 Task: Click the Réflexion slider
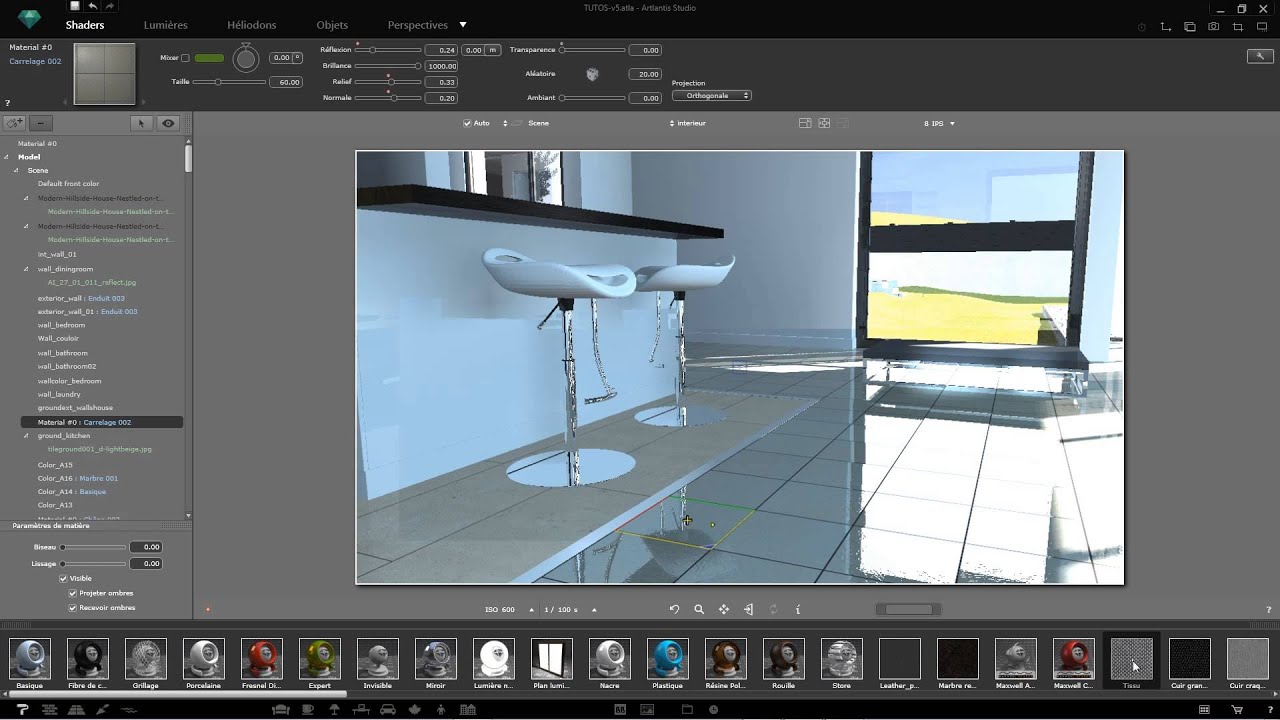(x=388, y=50)
